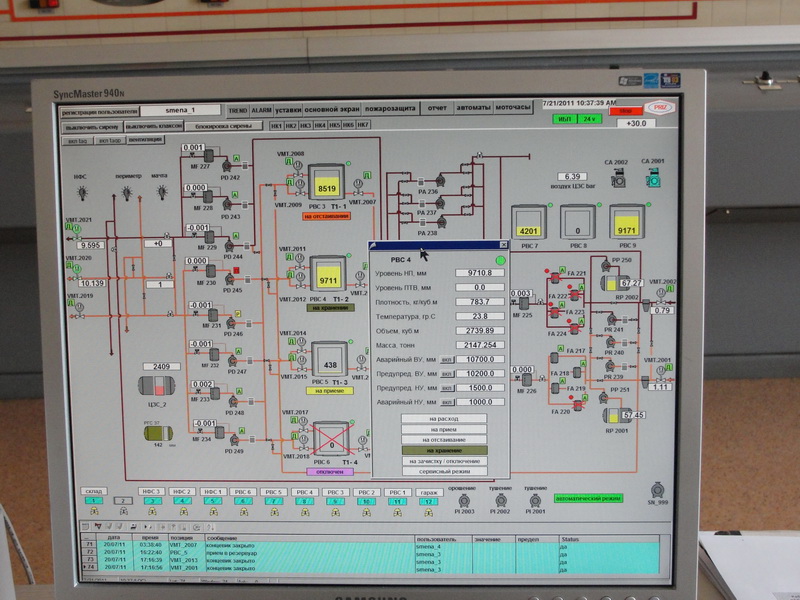The height and width of the screenshot is (600, 800).
Task: Select the PA 236 pump icon
Action: [x=440, y=180]
